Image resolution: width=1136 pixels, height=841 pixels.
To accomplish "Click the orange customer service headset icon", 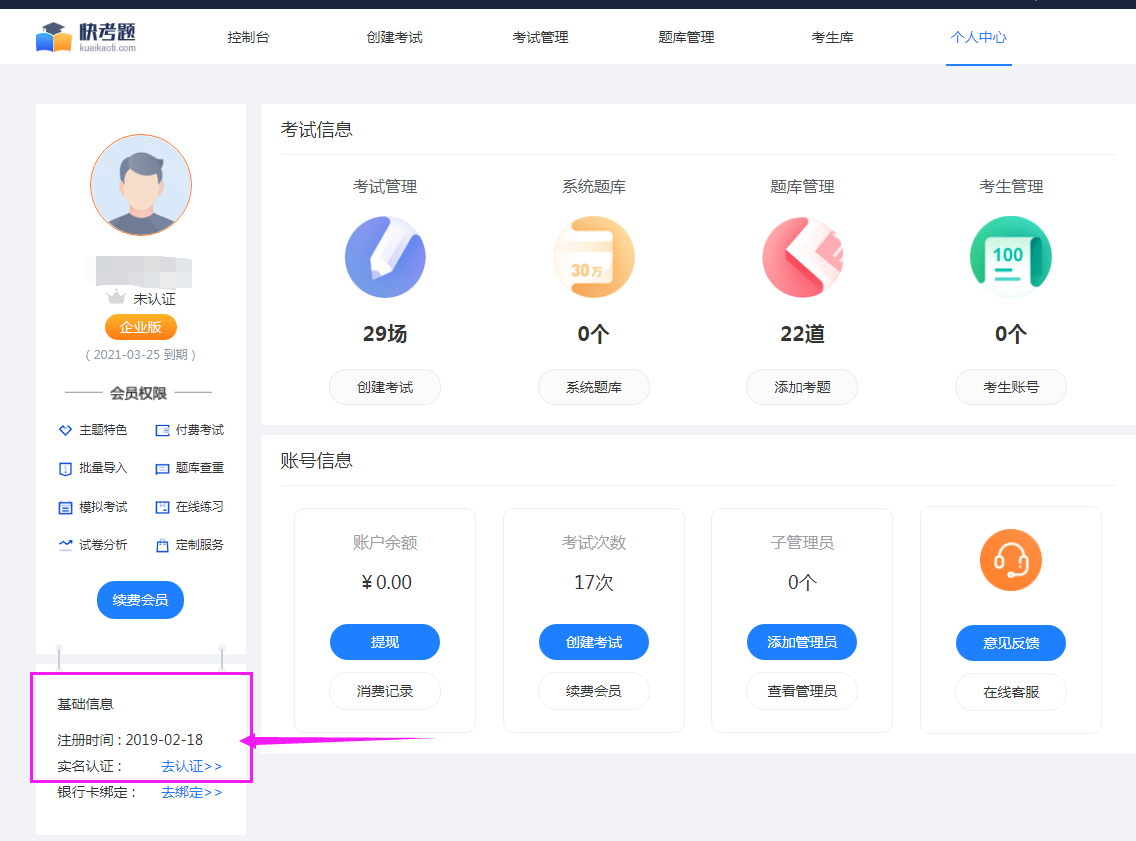I will pos(1010,560).
